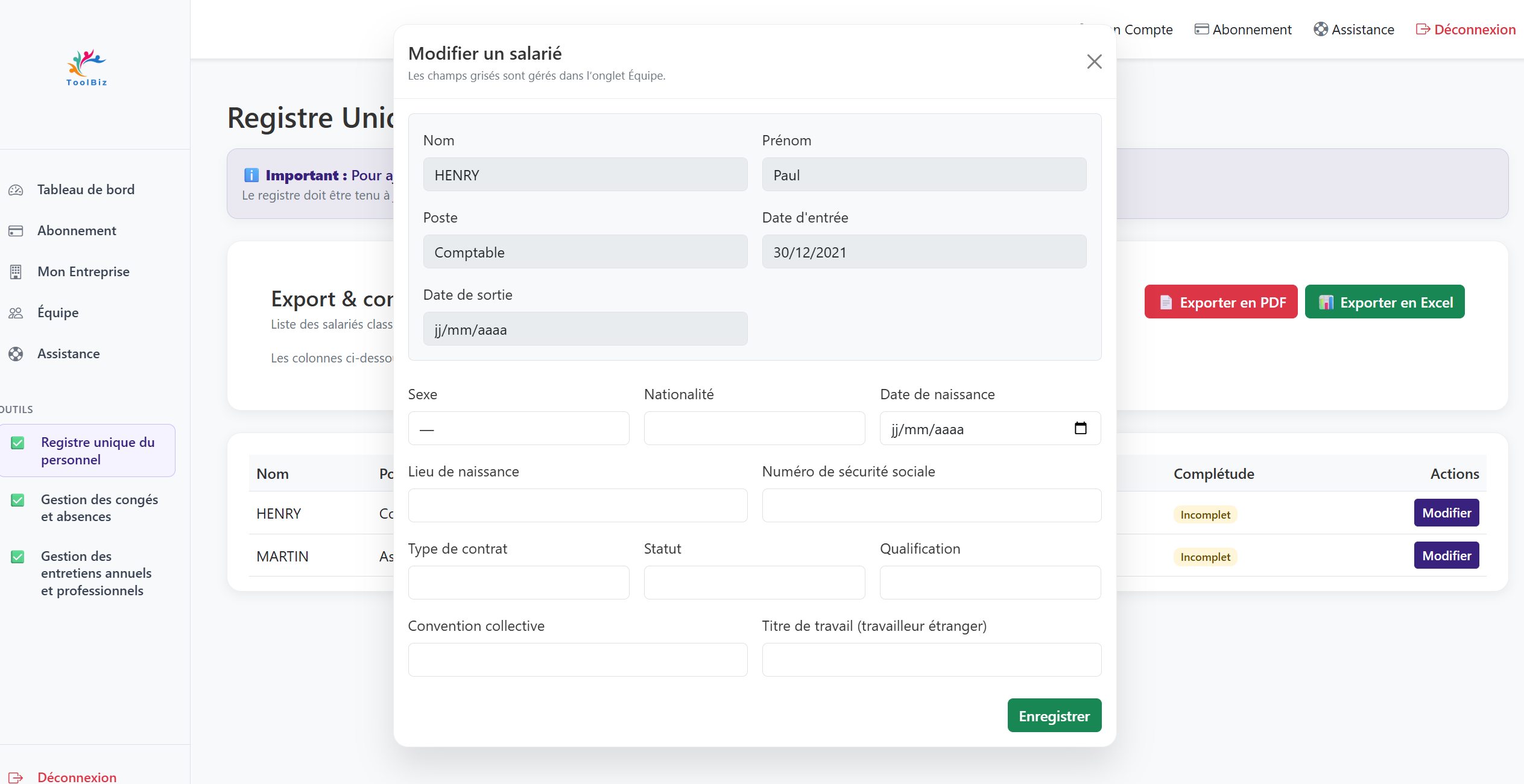Open Abonnement in the top navigation
This screenshot has width=1524, height=784.
point(1243,30)
